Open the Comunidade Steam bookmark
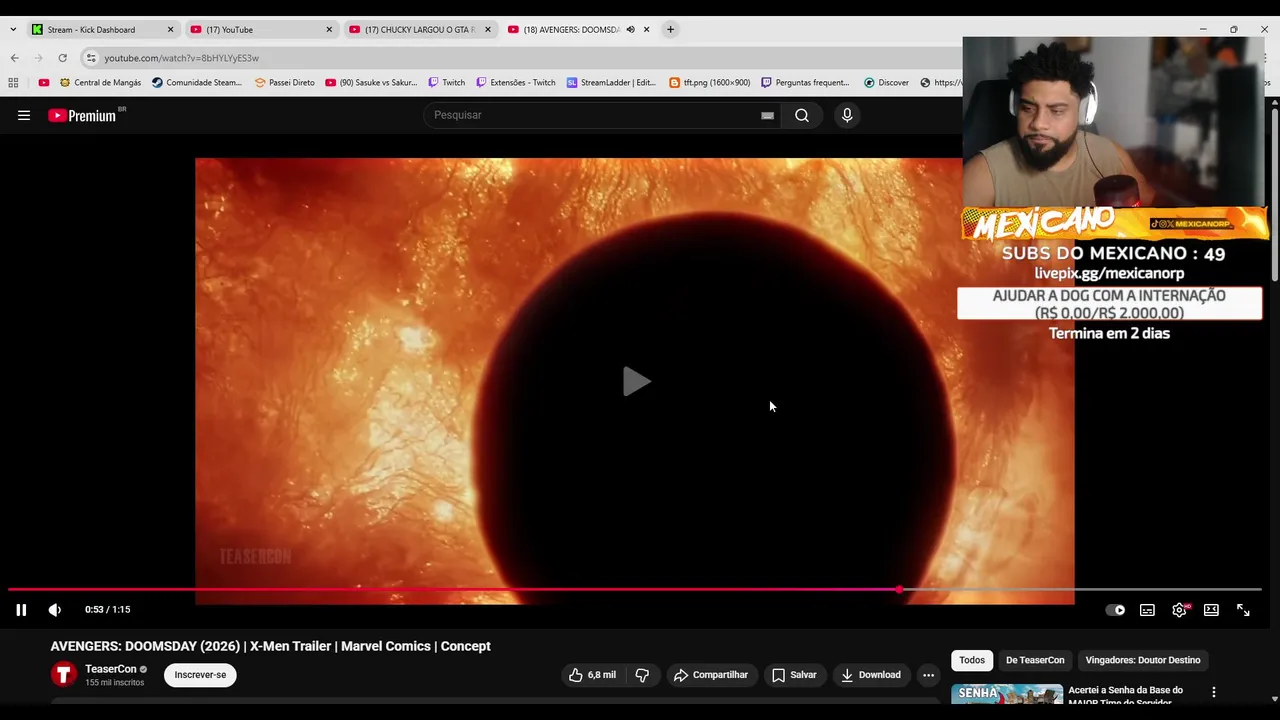This screenshot has width=1280, height=720. pyautogui.click(x=197, y=83)
